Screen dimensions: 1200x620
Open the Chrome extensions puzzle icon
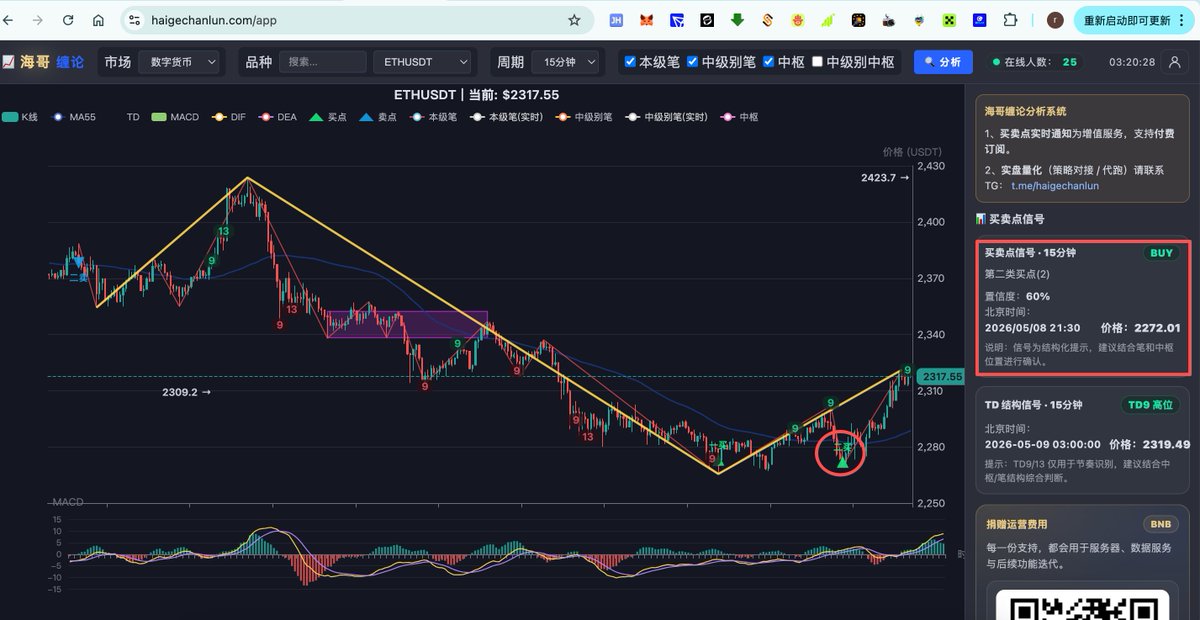pos(1010,20)
